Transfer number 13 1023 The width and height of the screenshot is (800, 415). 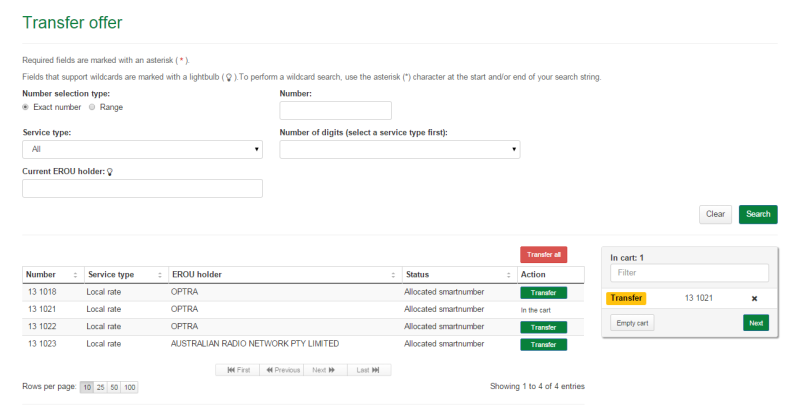[543, 345]
